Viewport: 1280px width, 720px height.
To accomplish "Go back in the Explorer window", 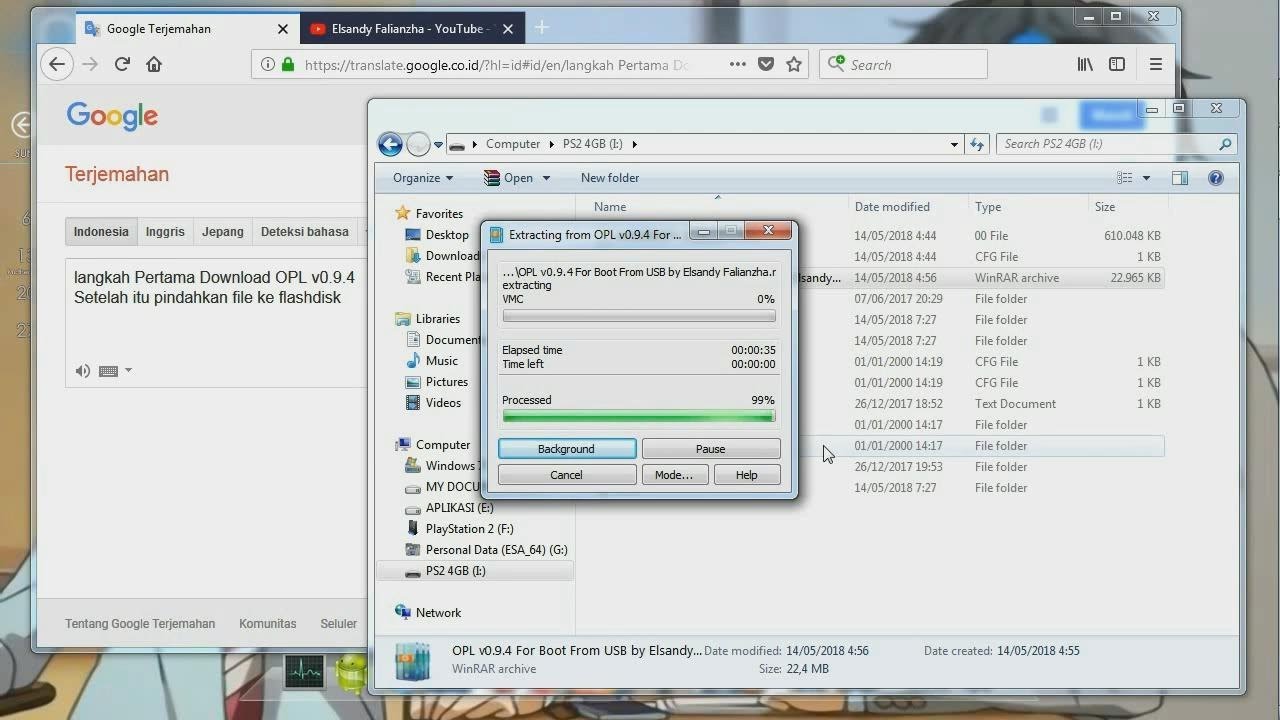I will pos(390,144).
